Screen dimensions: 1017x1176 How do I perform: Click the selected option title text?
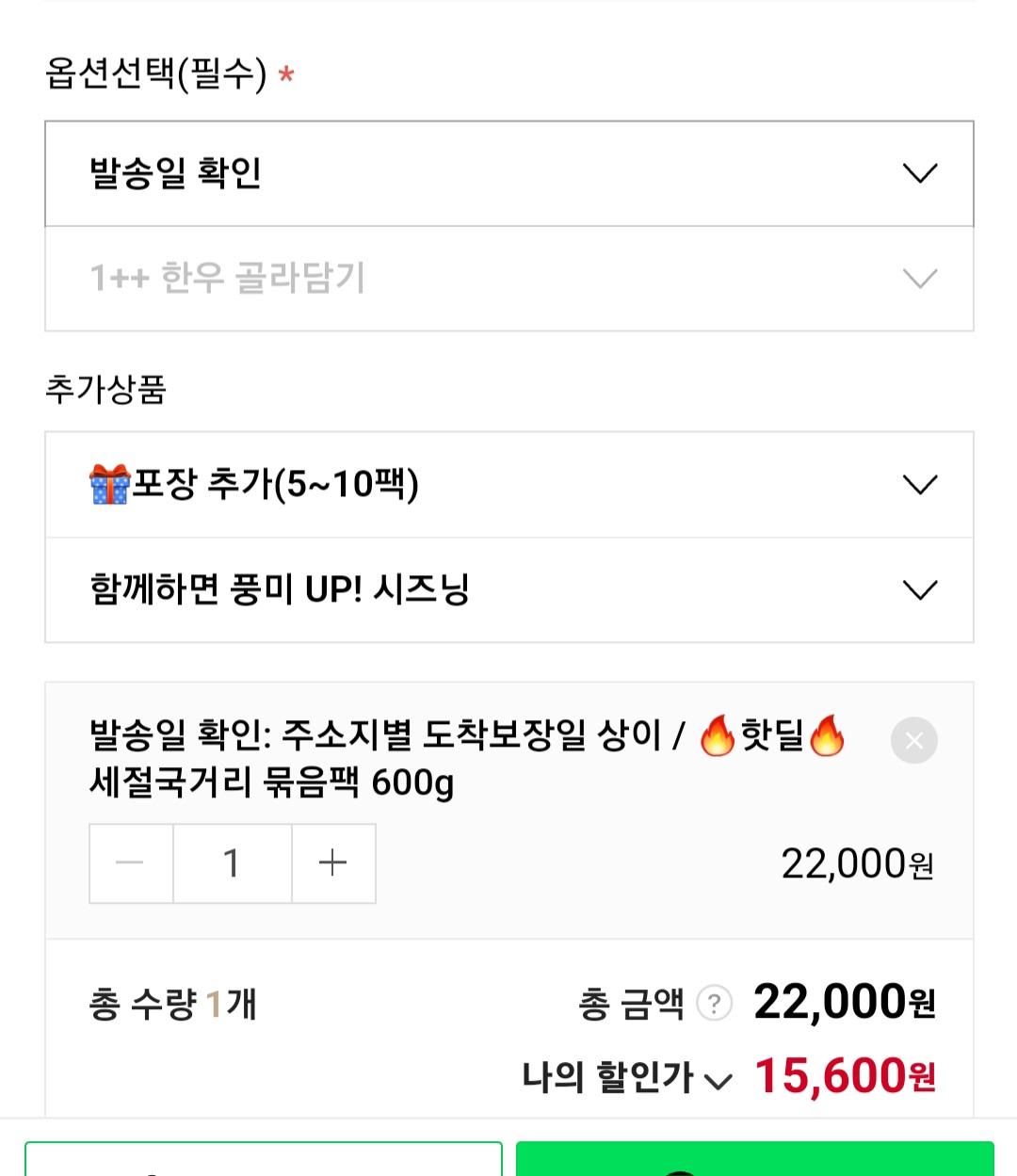(466, 758)
